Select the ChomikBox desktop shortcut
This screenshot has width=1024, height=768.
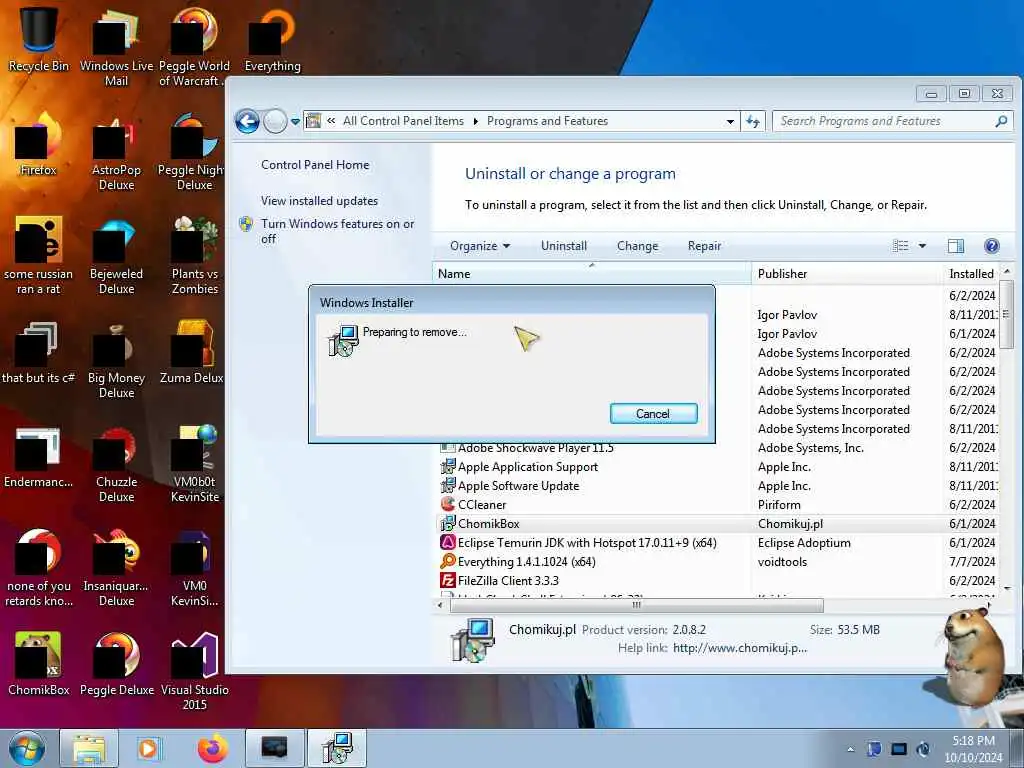(x=39, y=663)
